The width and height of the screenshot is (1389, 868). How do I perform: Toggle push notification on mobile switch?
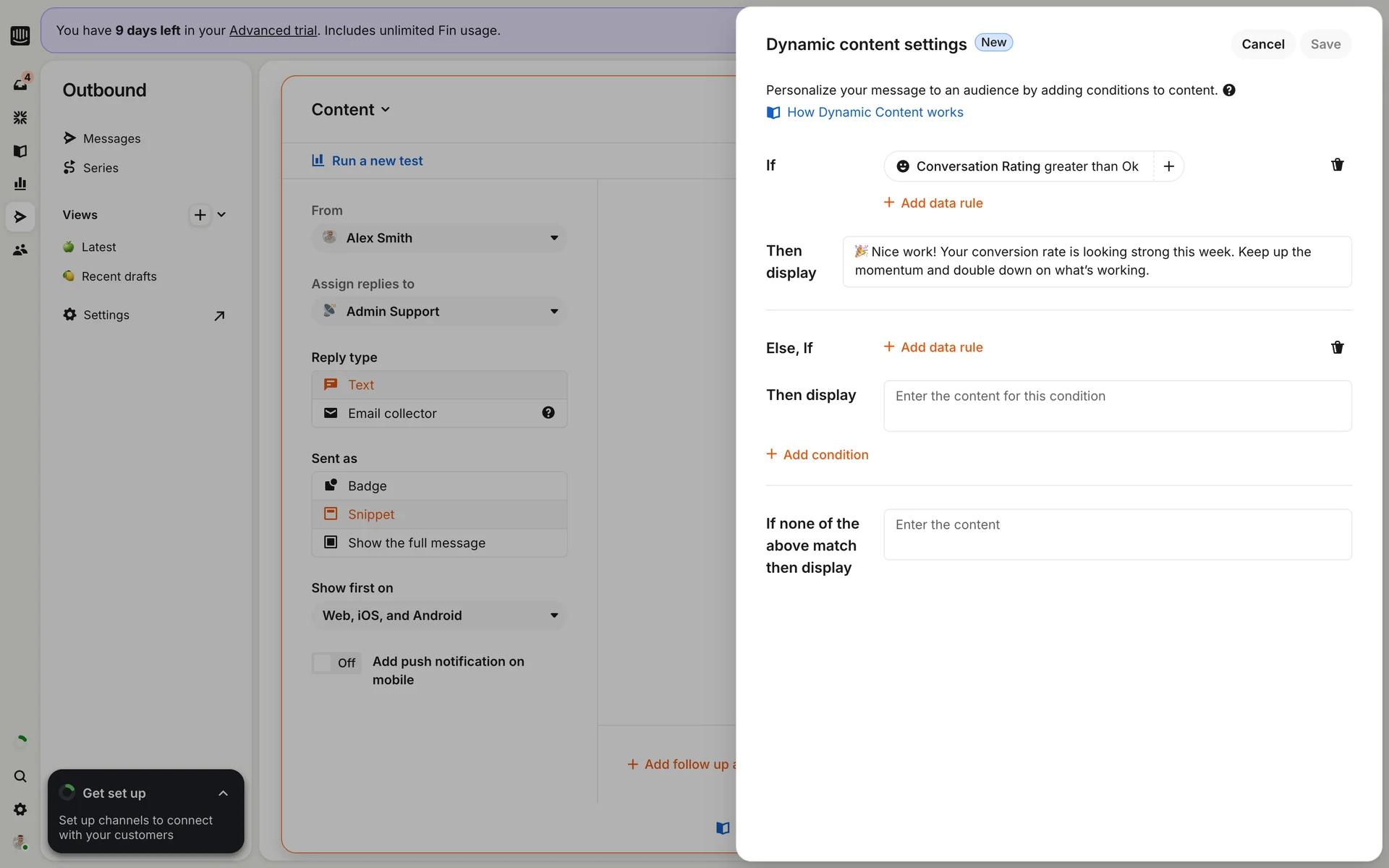(336, 663)
